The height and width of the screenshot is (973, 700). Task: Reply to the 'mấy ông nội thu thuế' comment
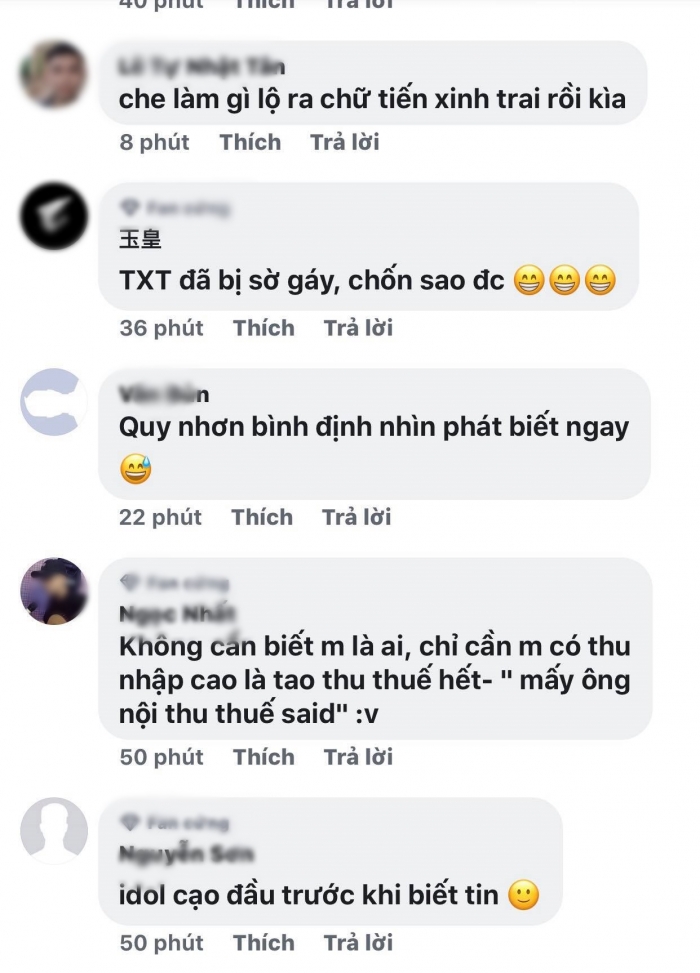[x=359, y=757]
